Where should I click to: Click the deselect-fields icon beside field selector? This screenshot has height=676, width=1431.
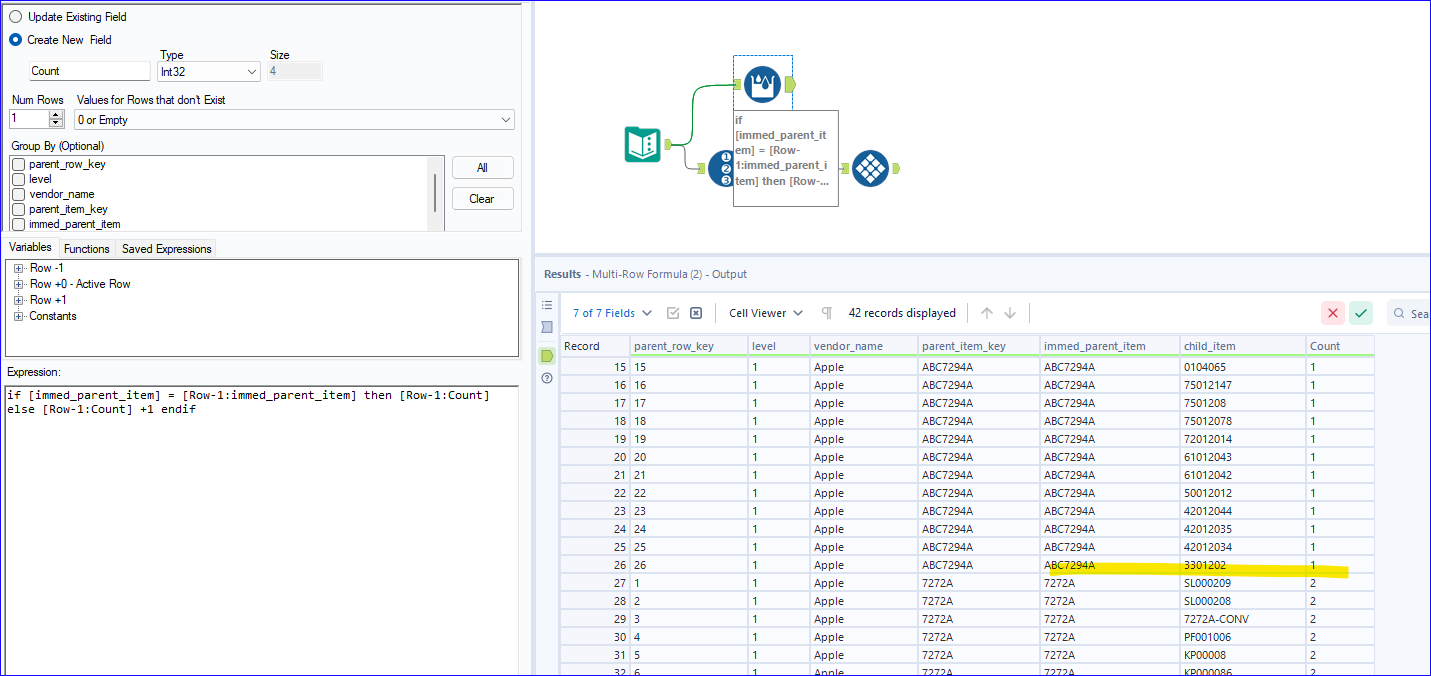point(695,313)
